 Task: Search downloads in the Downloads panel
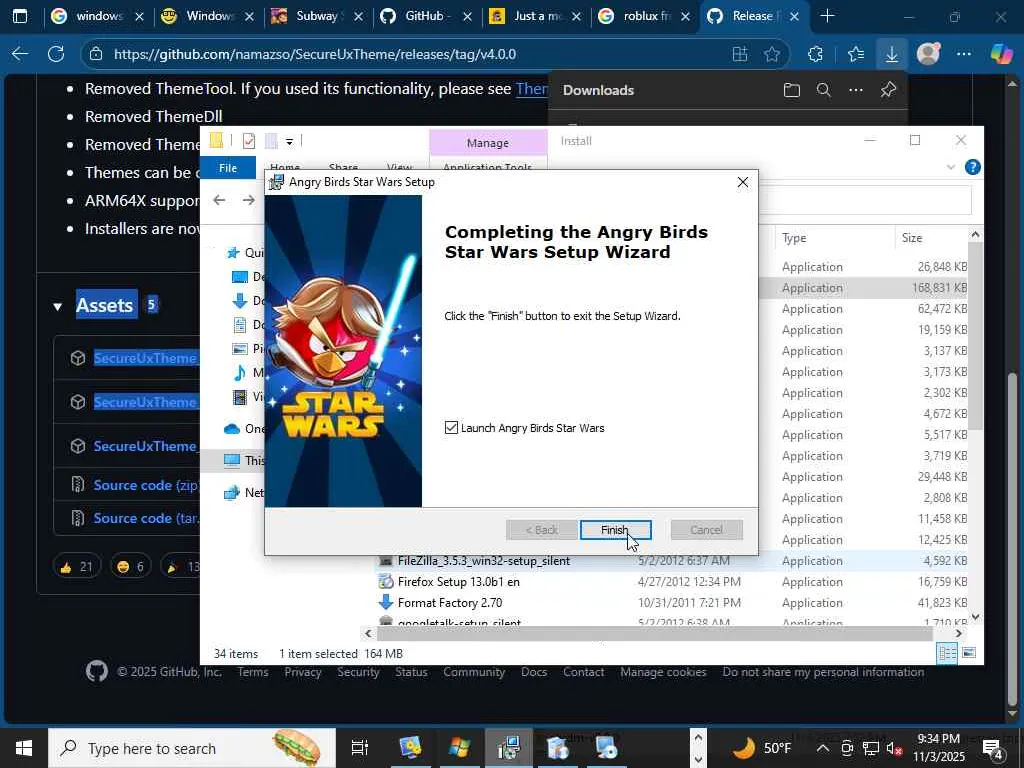tap(824, 90)
